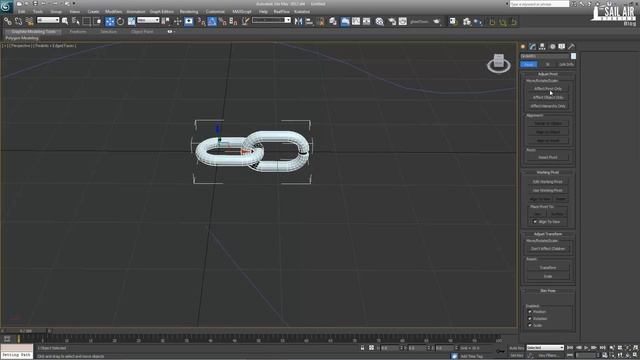
Task: Activate Select and Rotate tool
Action: [120, 21]
